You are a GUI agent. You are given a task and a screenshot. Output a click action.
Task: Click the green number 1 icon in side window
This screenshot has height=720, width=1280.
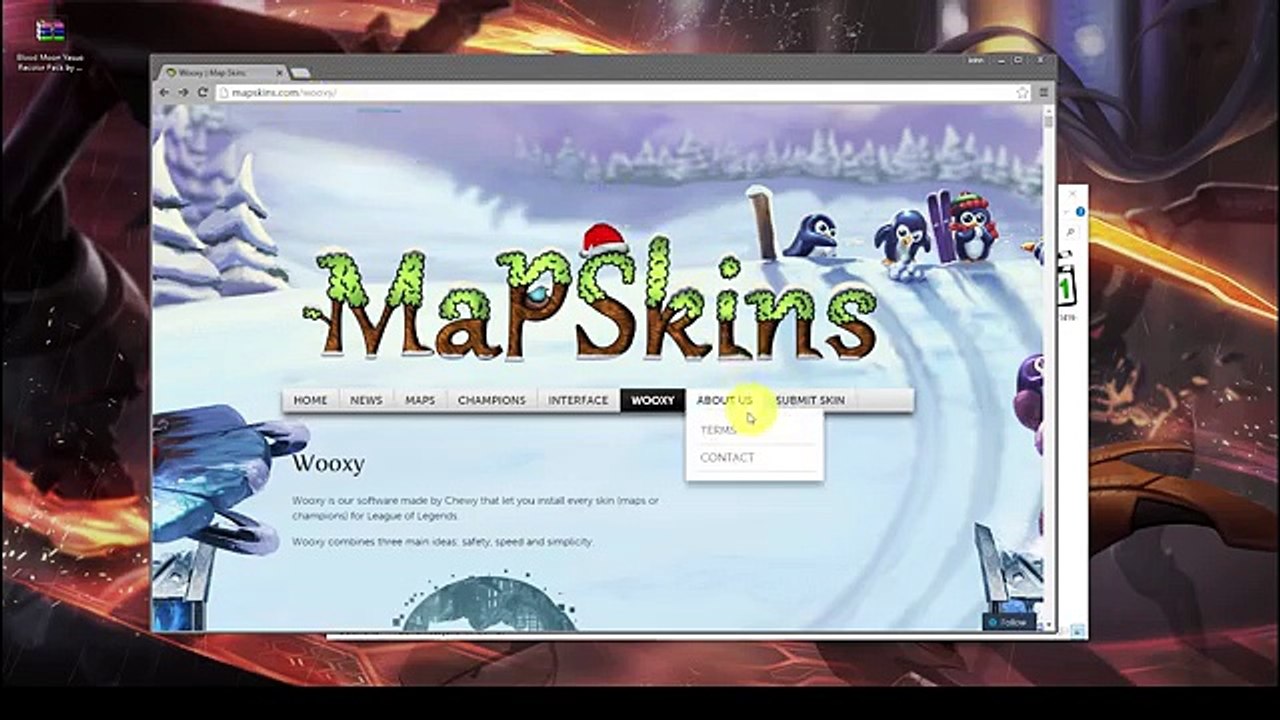(1065, 289)
